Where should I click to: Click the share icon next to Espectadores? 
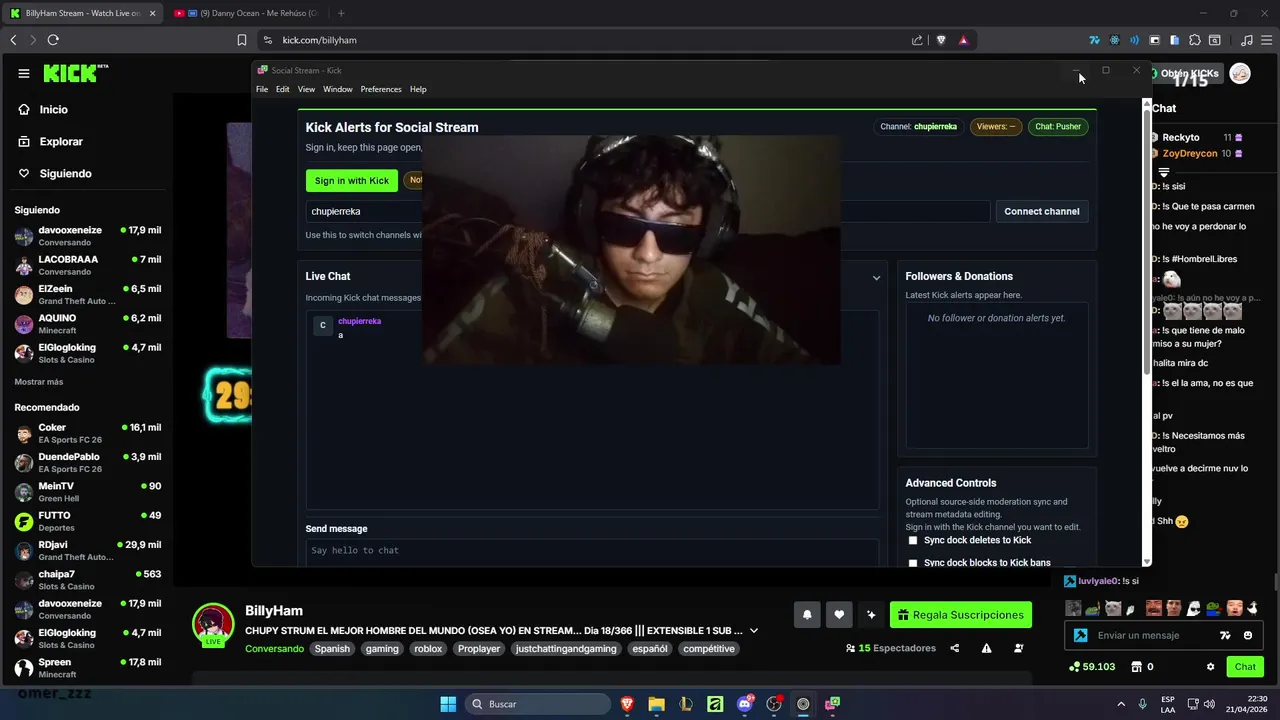(954, 648)
